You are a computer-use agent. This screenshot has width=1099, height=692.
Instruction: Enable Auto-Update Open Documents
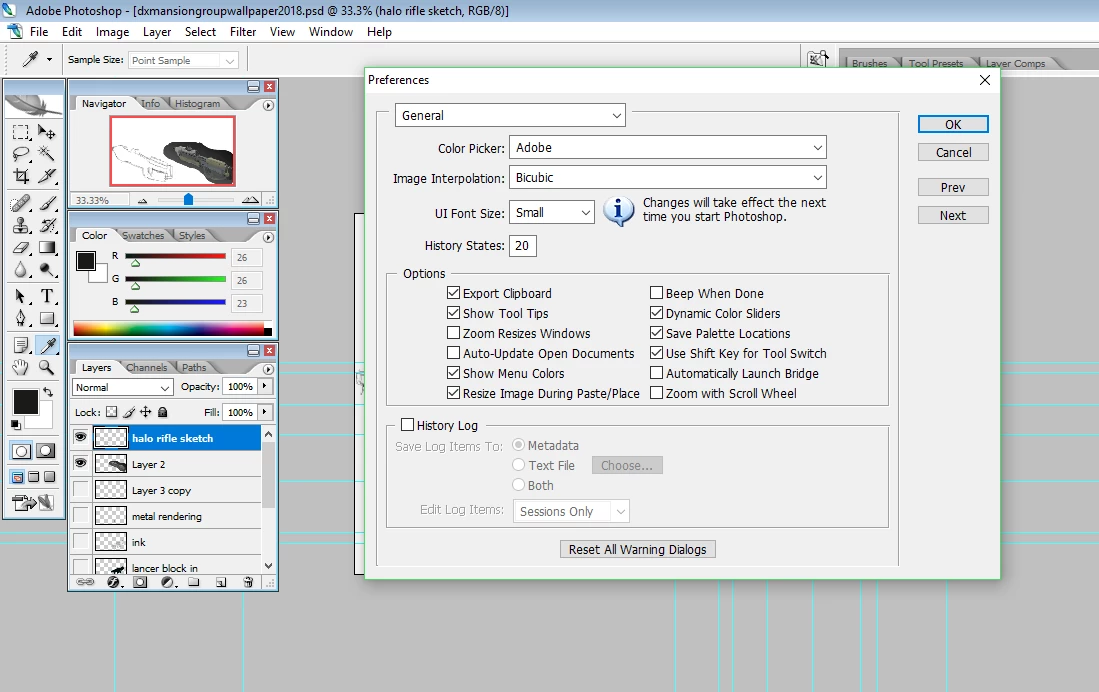pyautogui.click(x=453, y=353)
